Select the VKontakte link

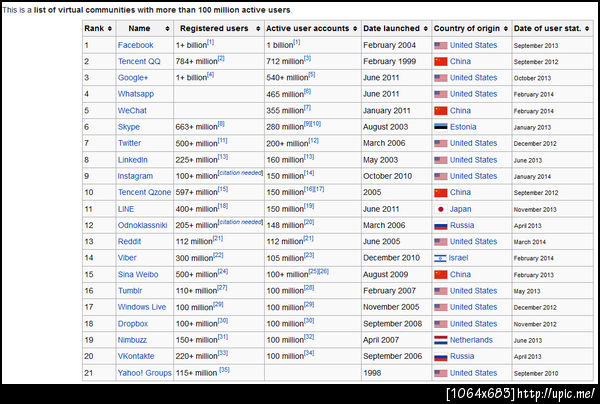(136, 356)
